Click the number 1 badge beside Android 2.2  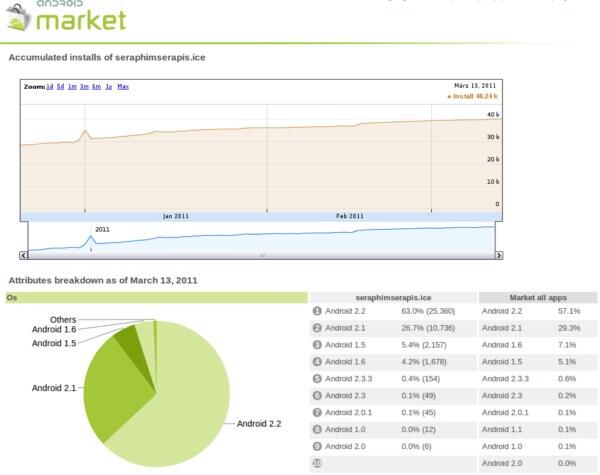[x=317, y=311]
